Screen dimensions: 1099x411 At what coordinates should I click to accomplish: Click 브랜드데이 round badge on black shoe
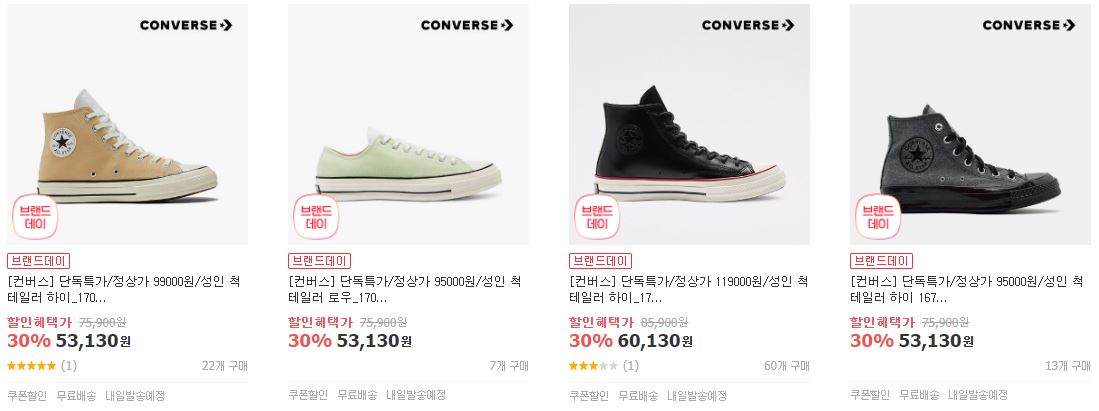[x=597, y=217]
